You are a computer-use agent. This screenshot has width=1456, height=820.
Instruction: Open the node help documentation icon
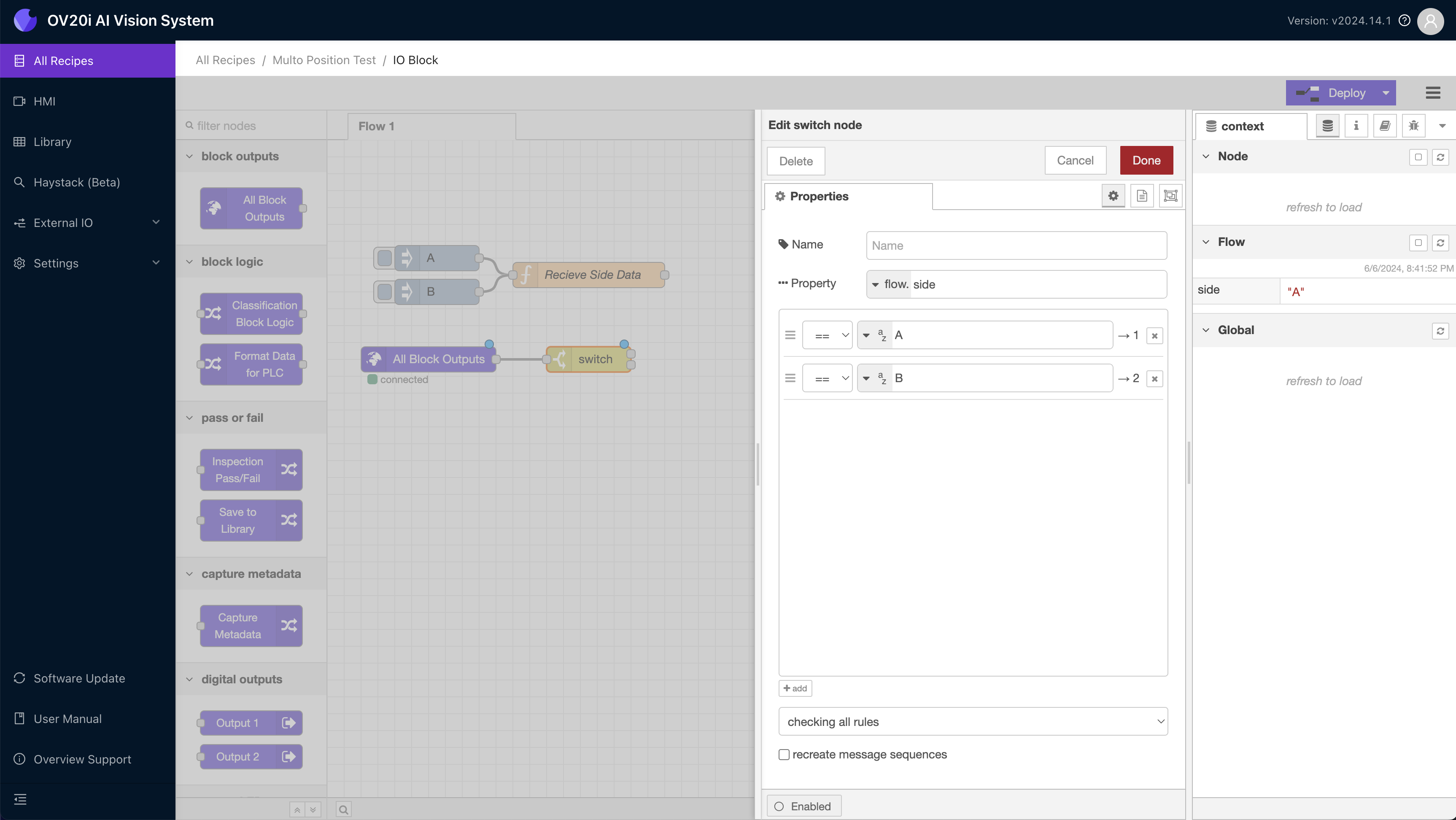1384,125
